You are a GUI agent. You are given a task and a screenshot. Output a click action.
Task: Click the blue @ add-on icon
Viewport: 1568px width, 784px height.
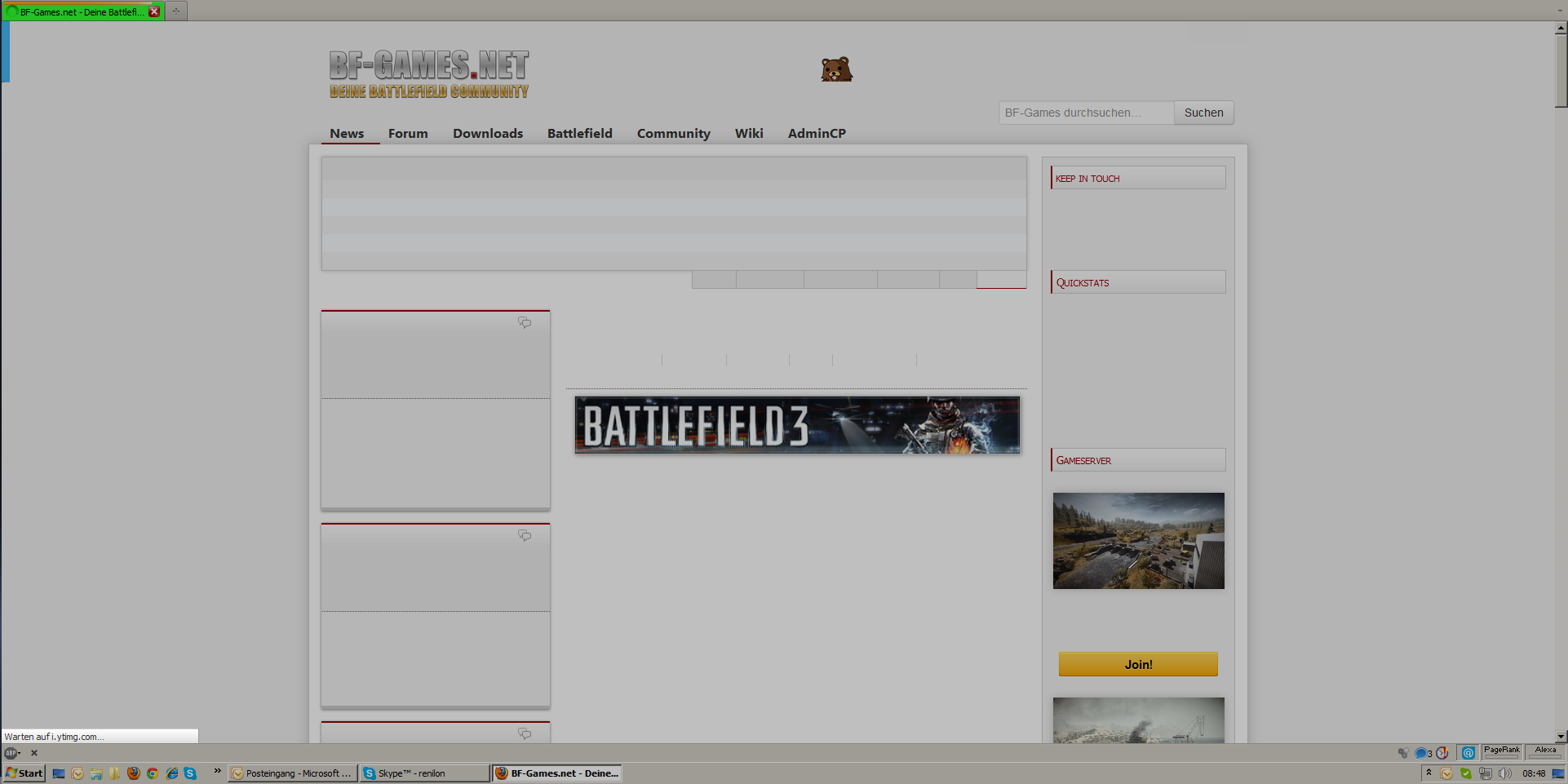point(1468,753)
